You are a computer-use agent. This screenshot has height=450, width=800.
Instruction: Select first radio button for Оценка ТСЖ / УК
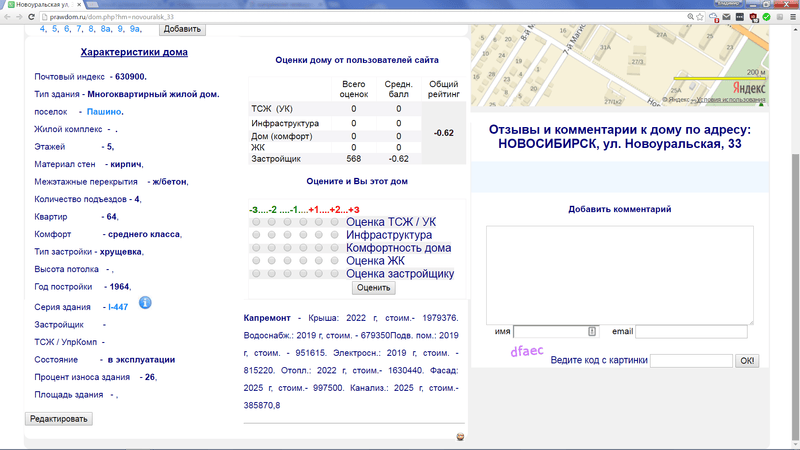click(256, 222)
